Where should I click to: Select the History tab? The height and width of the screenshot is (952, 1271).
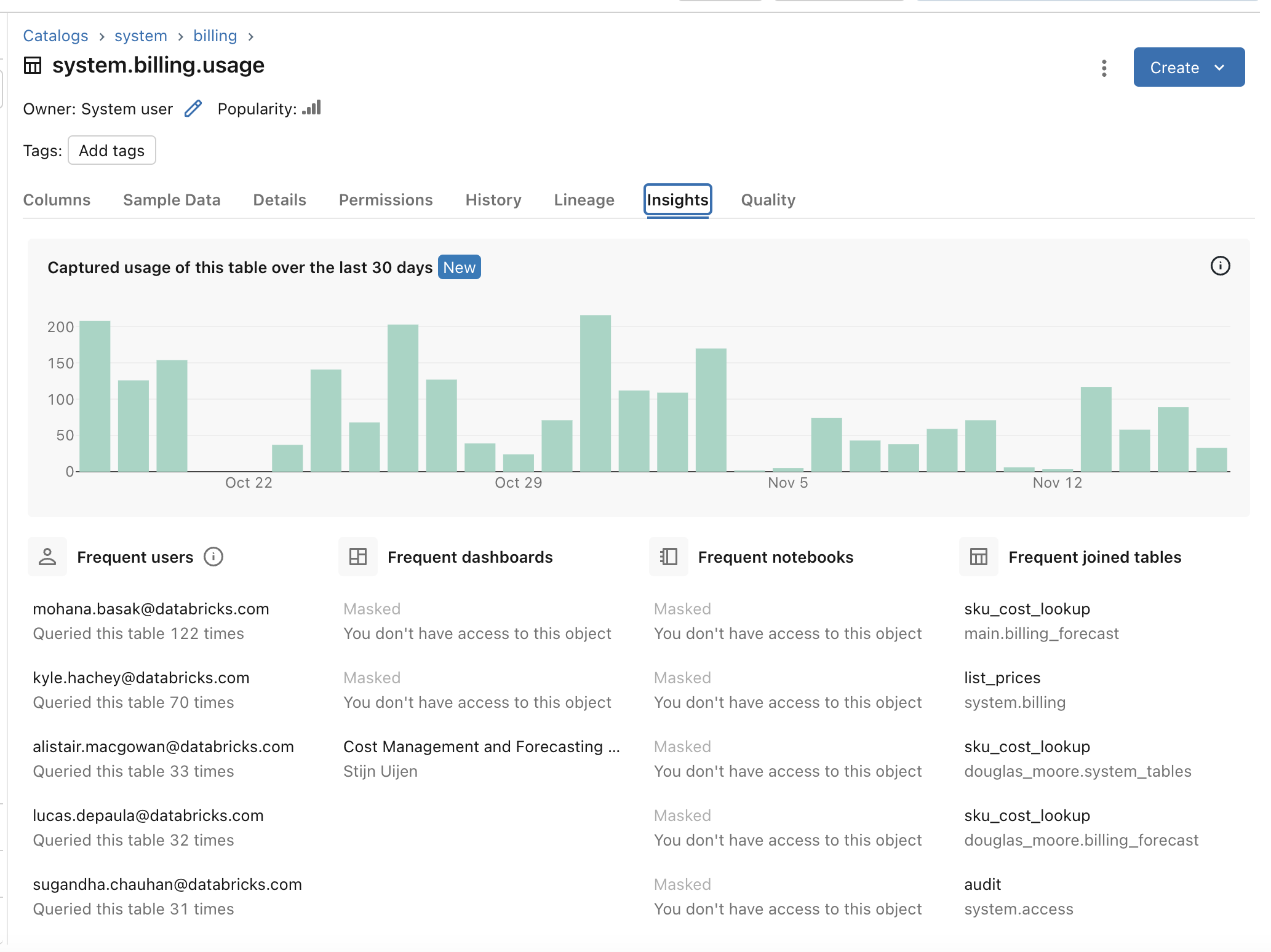(494, 200)
